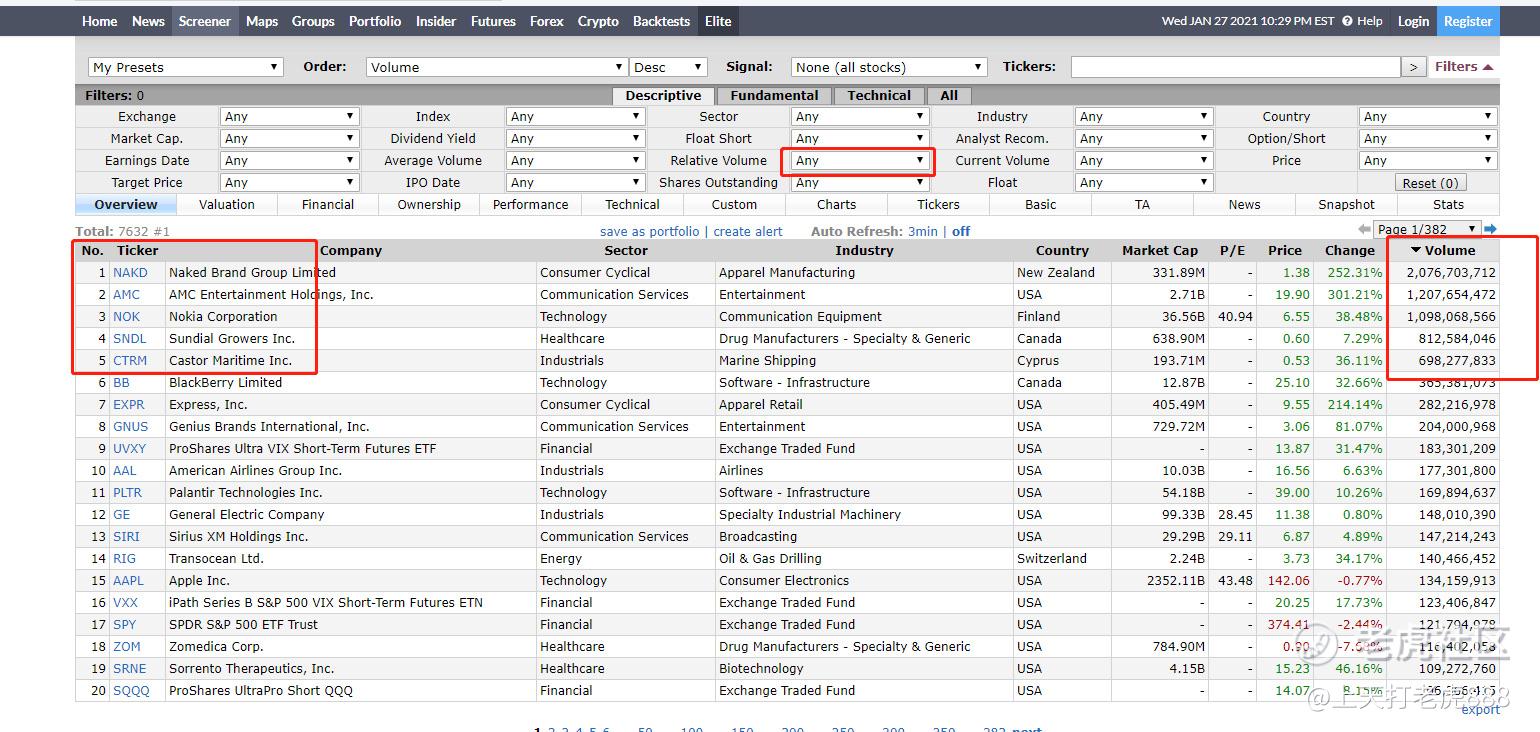
Task: Open the Signal dropdown
Action: 889,67
